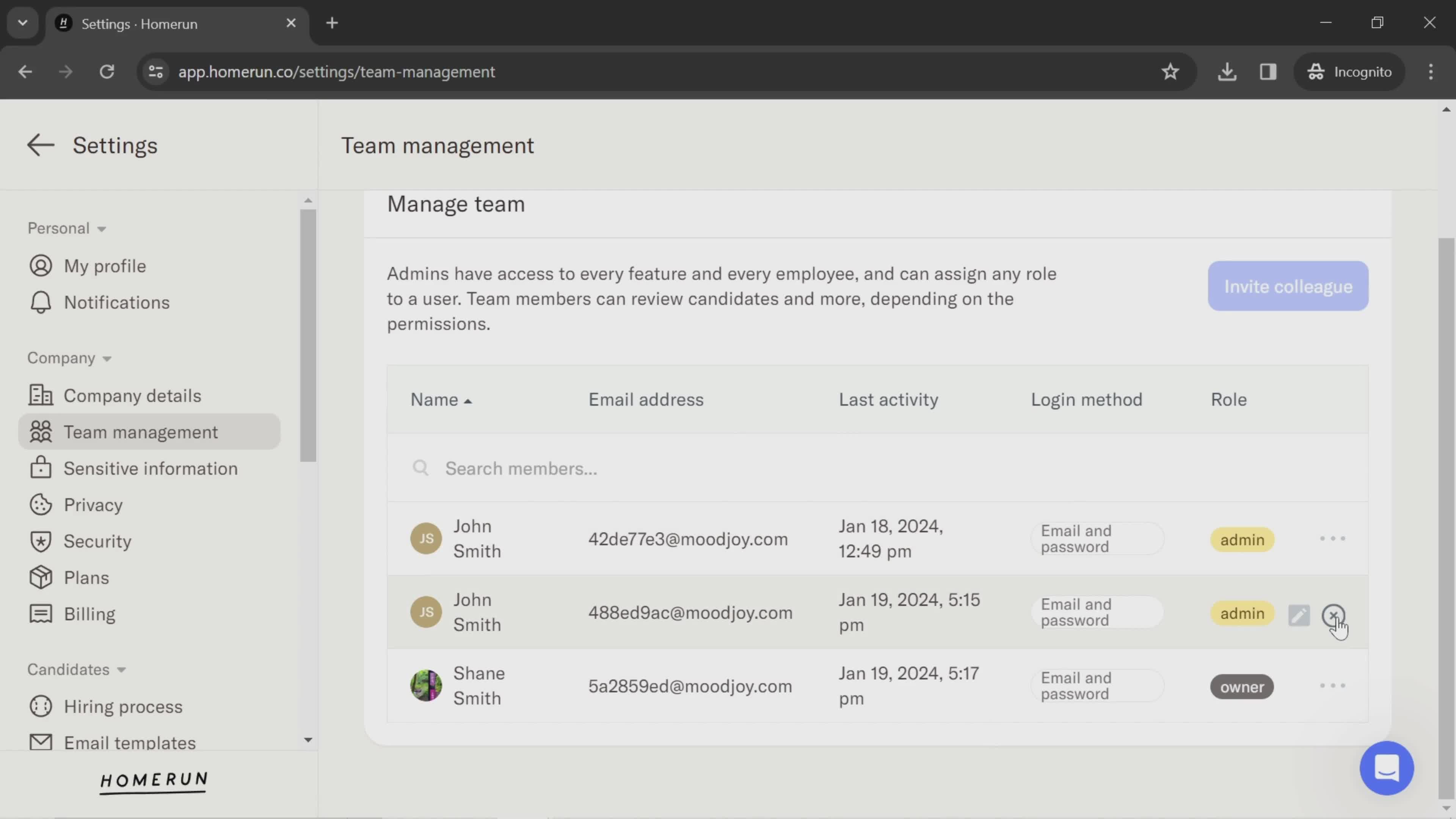Click email 42de77e3@moodjoy.com
This screenshot has width=1456, height=819.
688,539
